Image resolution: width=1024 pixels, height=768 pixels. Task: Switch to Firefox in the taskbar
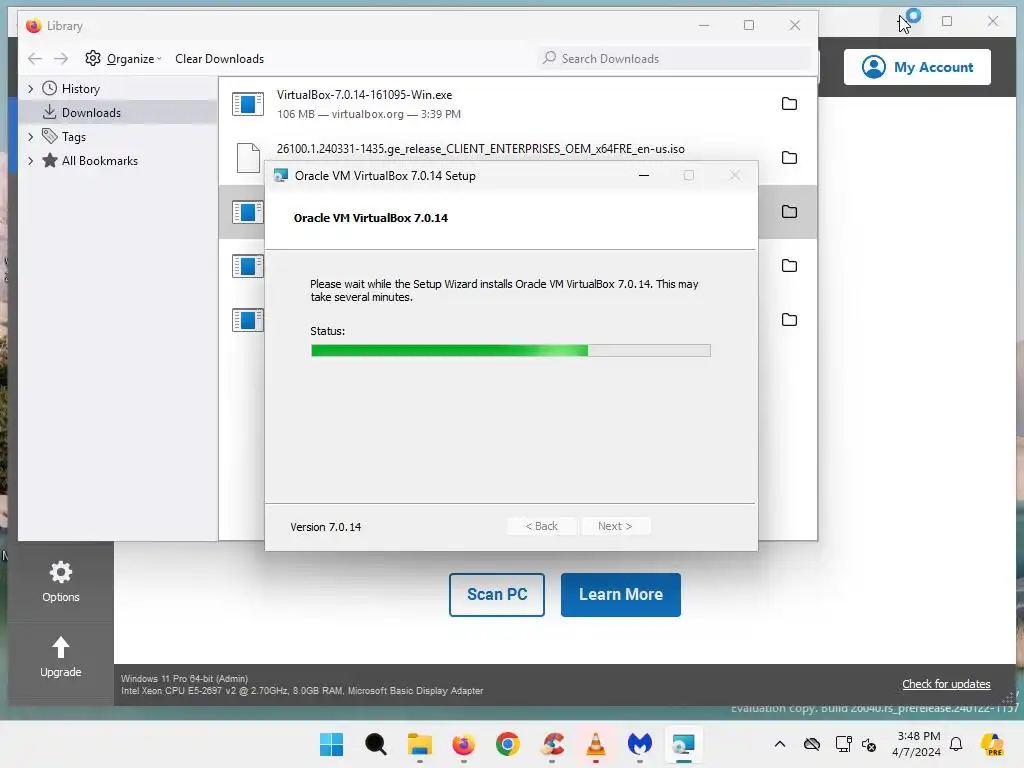pos(464,744)
